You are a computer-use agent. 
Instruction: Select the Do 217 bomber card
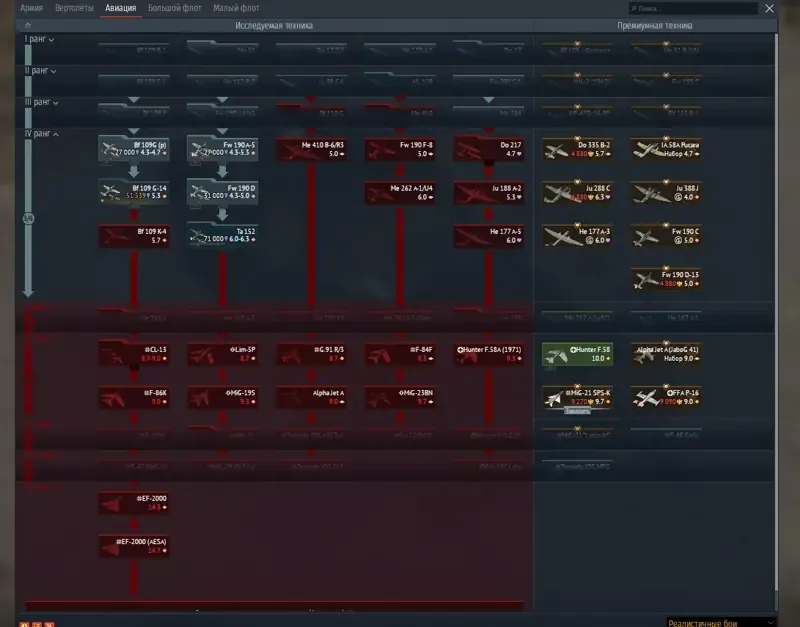pos(489,149)
